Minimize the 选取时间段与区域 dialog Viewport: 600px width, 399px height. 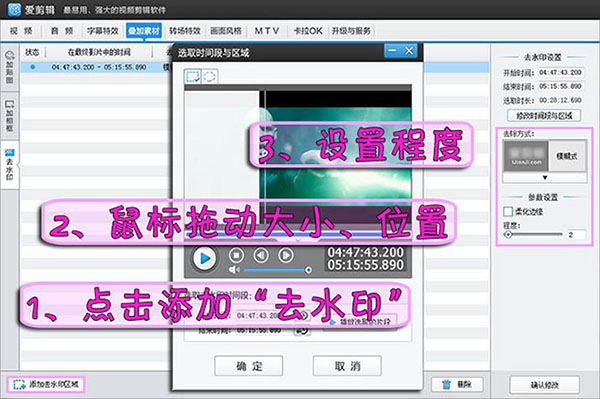pos(392,50)
